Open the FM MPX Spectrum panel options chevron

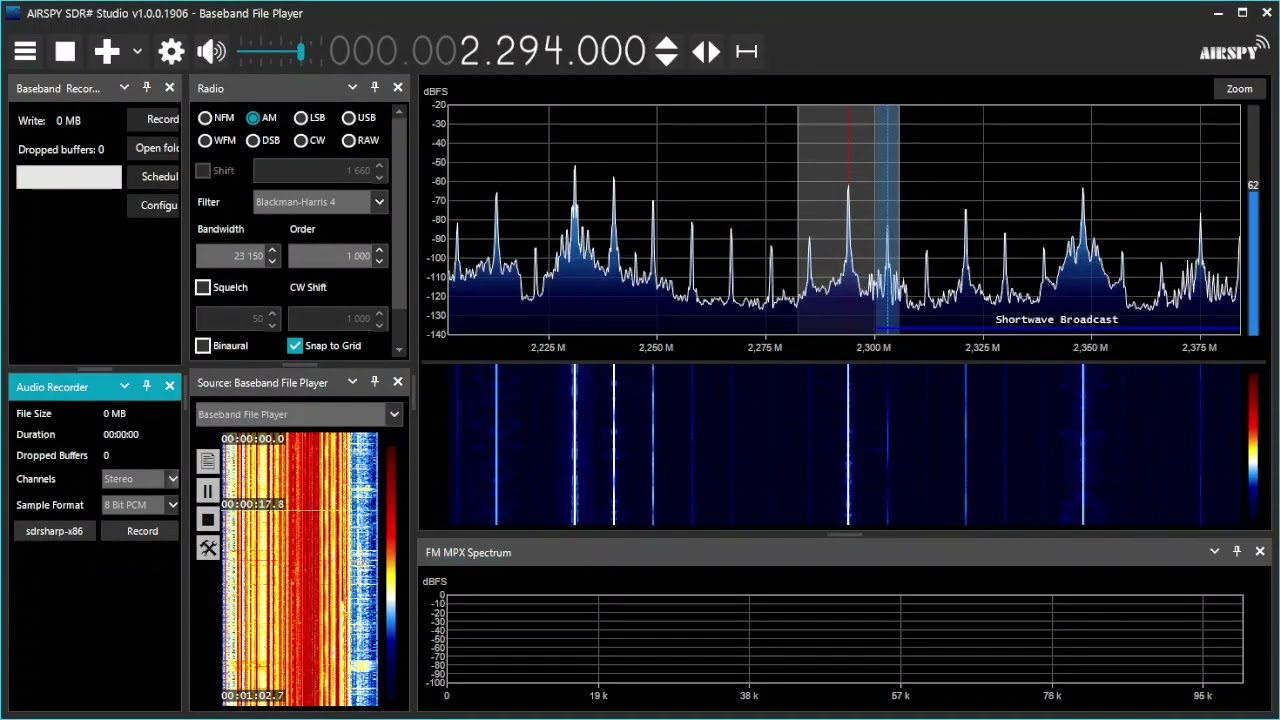click(1214, 551)
